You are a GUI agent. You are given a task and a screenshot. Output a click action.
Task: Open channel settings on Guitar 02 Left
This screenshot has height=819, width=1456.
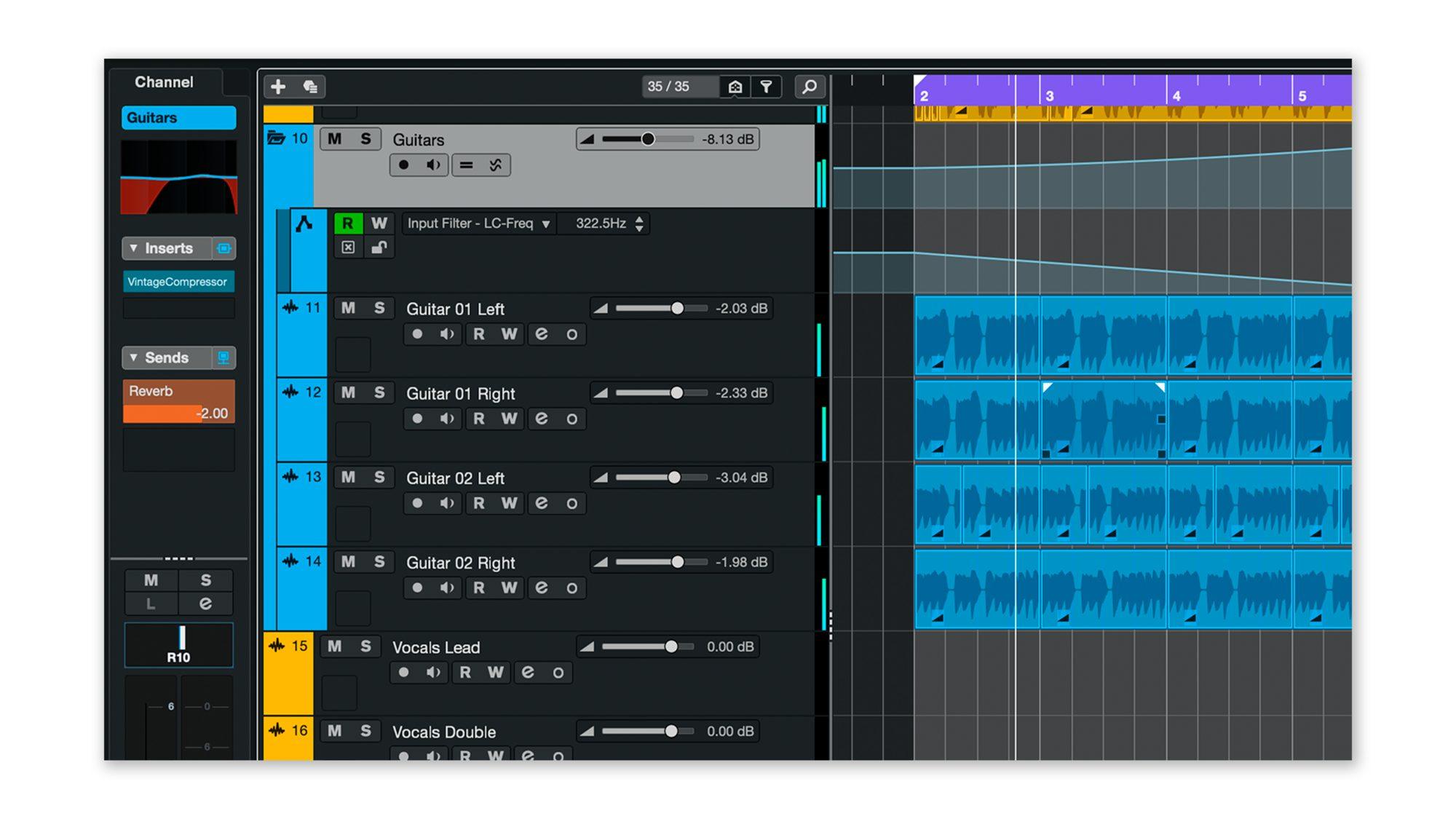coord(542,503)
